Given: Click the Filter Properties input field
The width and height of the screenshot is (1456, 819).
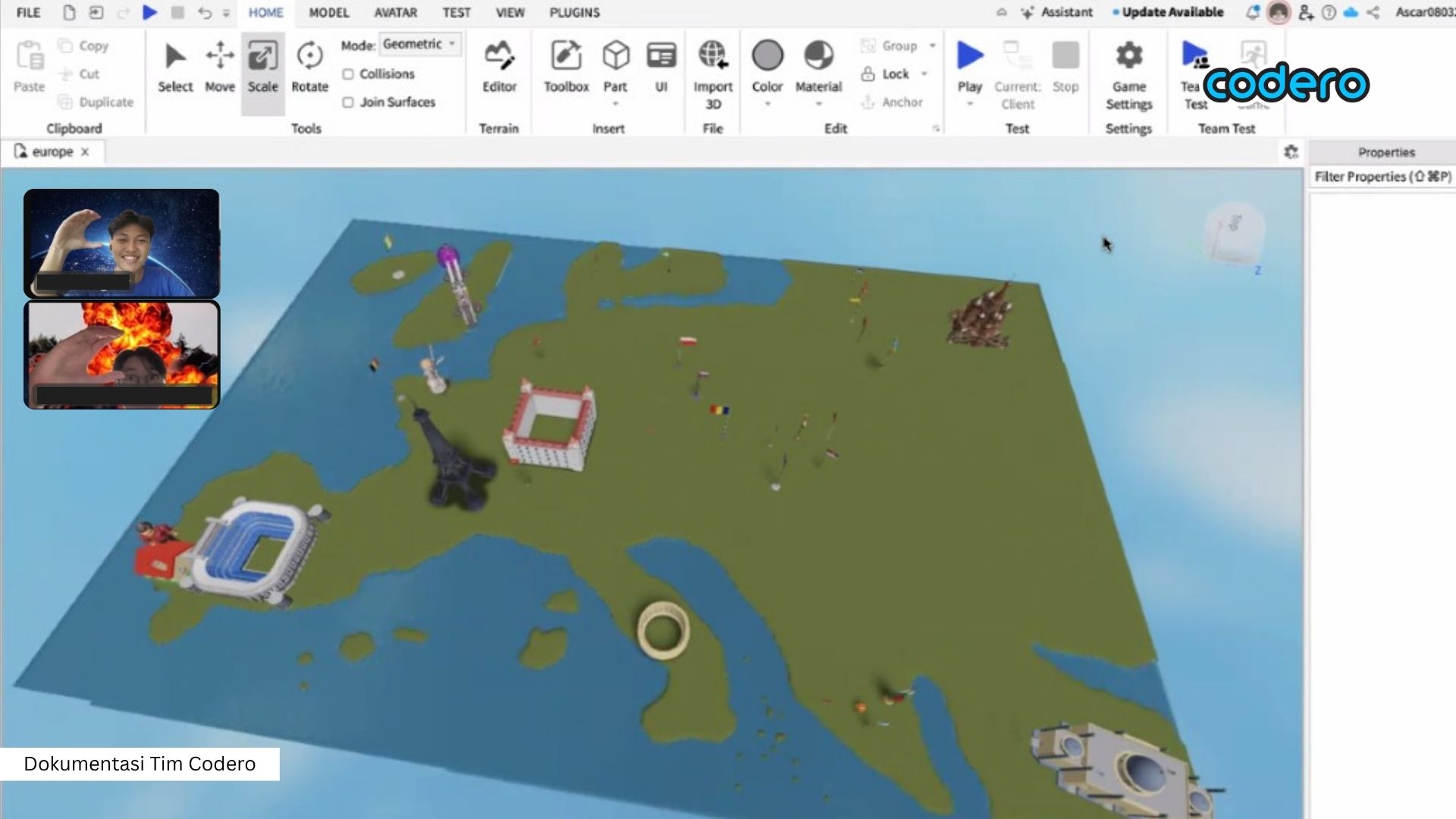Looking at the screenshot, I should [1382, 177].
